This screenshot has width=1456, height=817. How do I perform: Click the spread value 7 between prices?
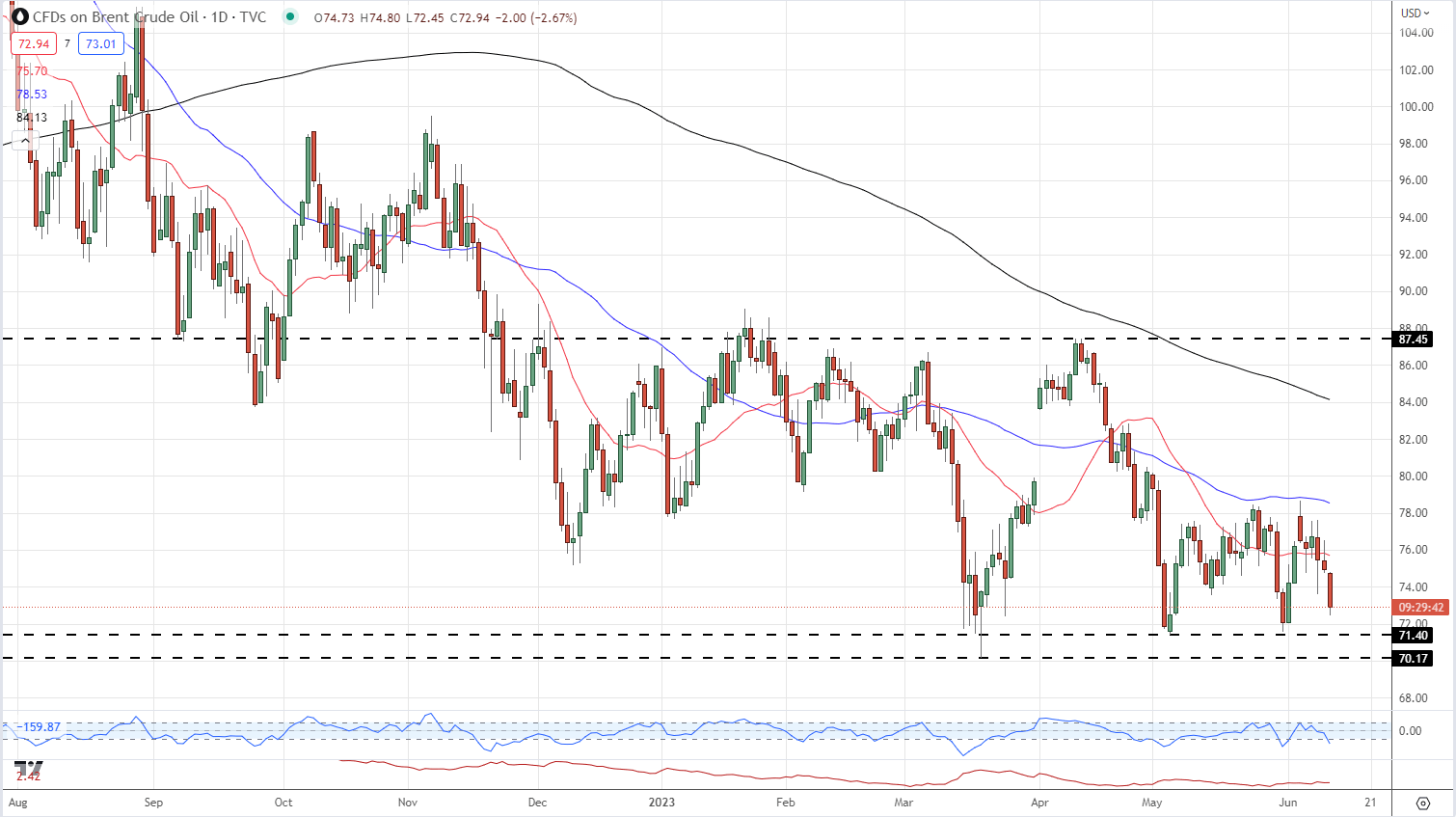67,43
